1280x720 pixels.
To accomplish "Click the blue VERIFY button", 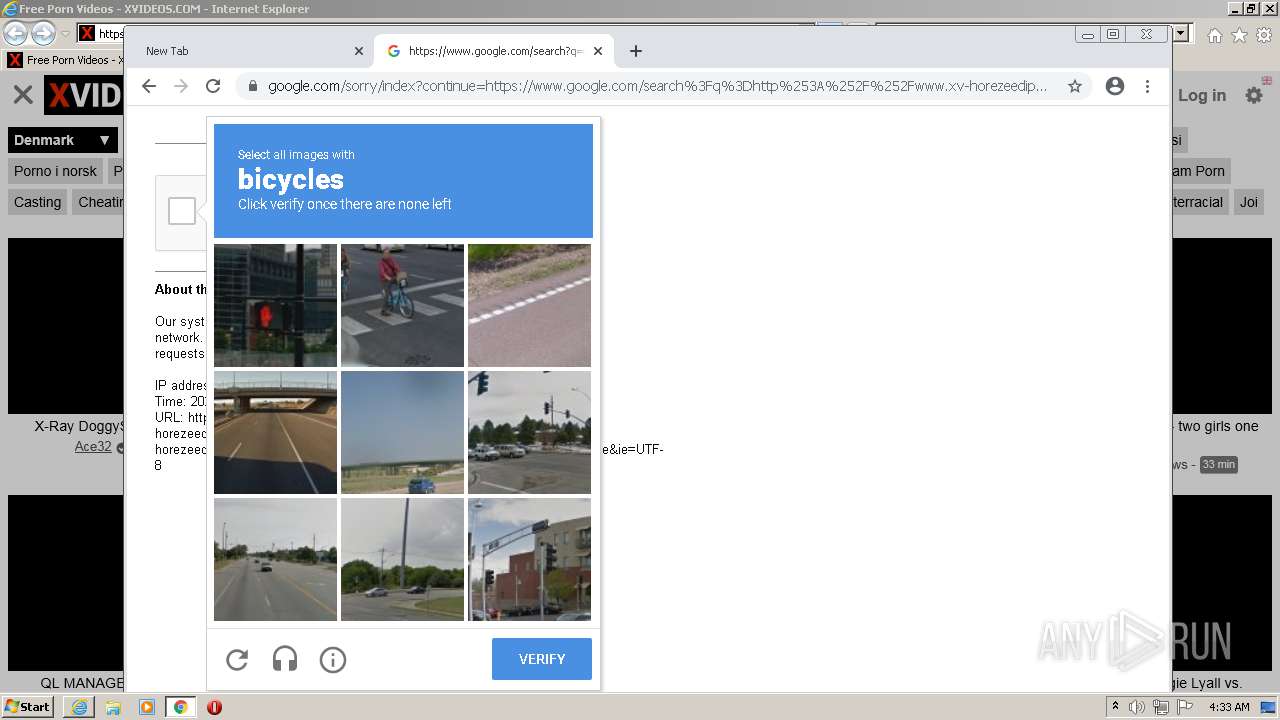I will [x=542, y=659].
